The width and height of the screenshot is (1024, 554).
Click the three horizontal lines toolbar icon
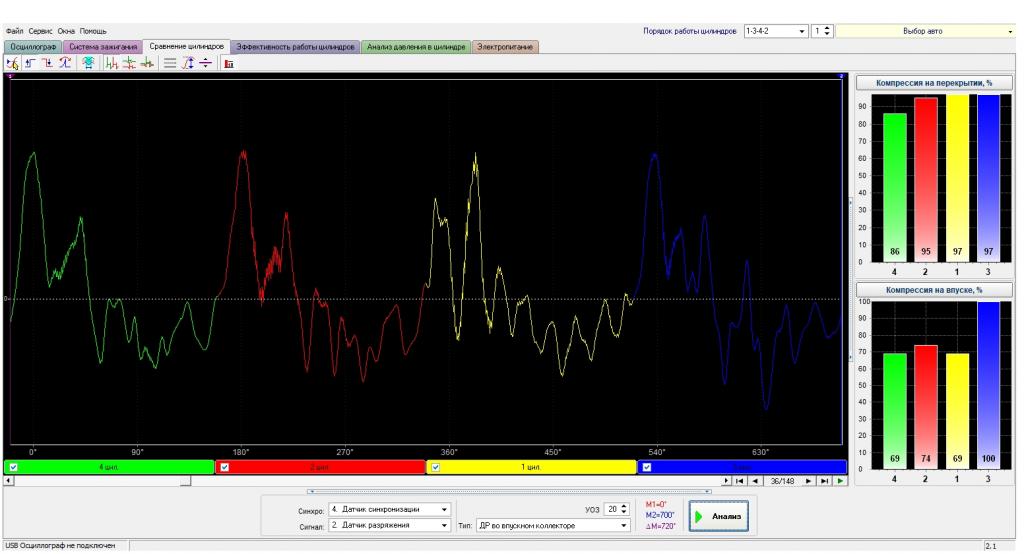click(170, 63)
